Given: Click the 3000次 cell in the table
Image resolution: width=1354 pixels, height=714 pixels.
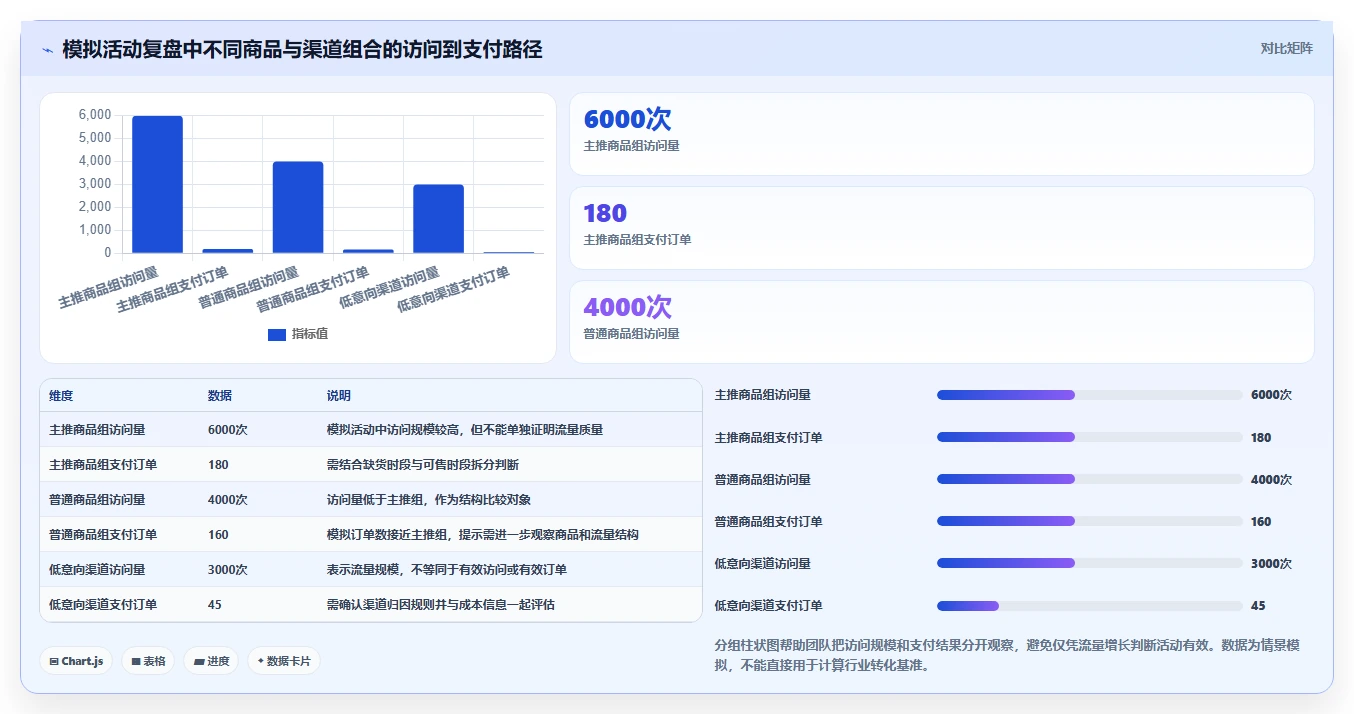Looking at the screenshot, I should tap(228, 570).
